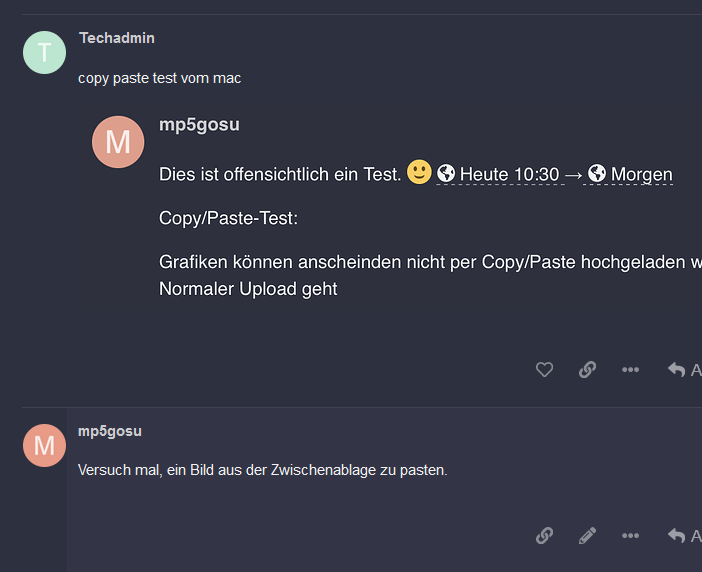The width and height of the screenshot is (702, 572).
Task: Copy the link of mp5gosu's bottom post
Action: (x=544, y=536)
